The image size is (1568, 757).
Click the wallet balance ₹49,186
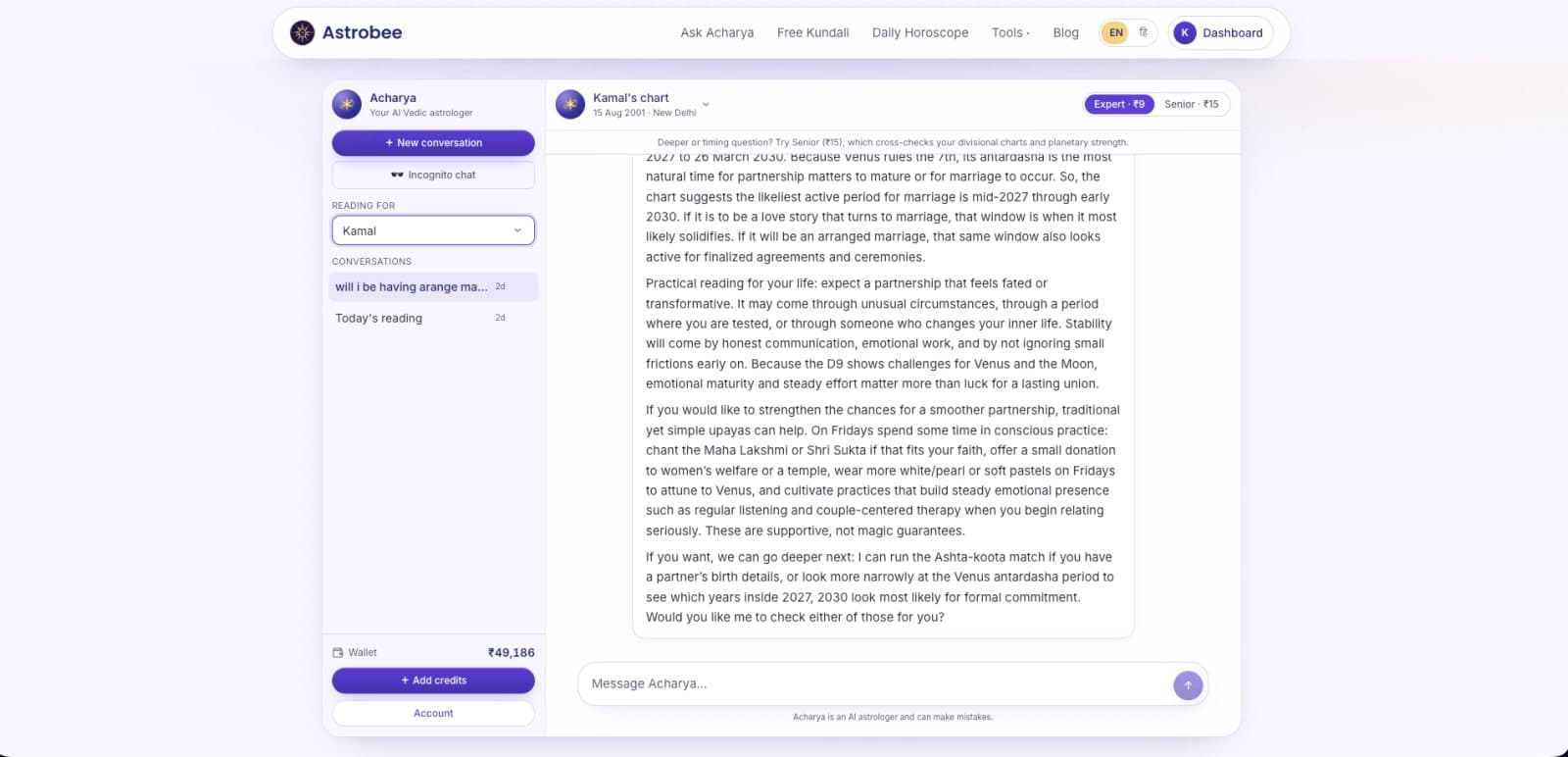512,652
